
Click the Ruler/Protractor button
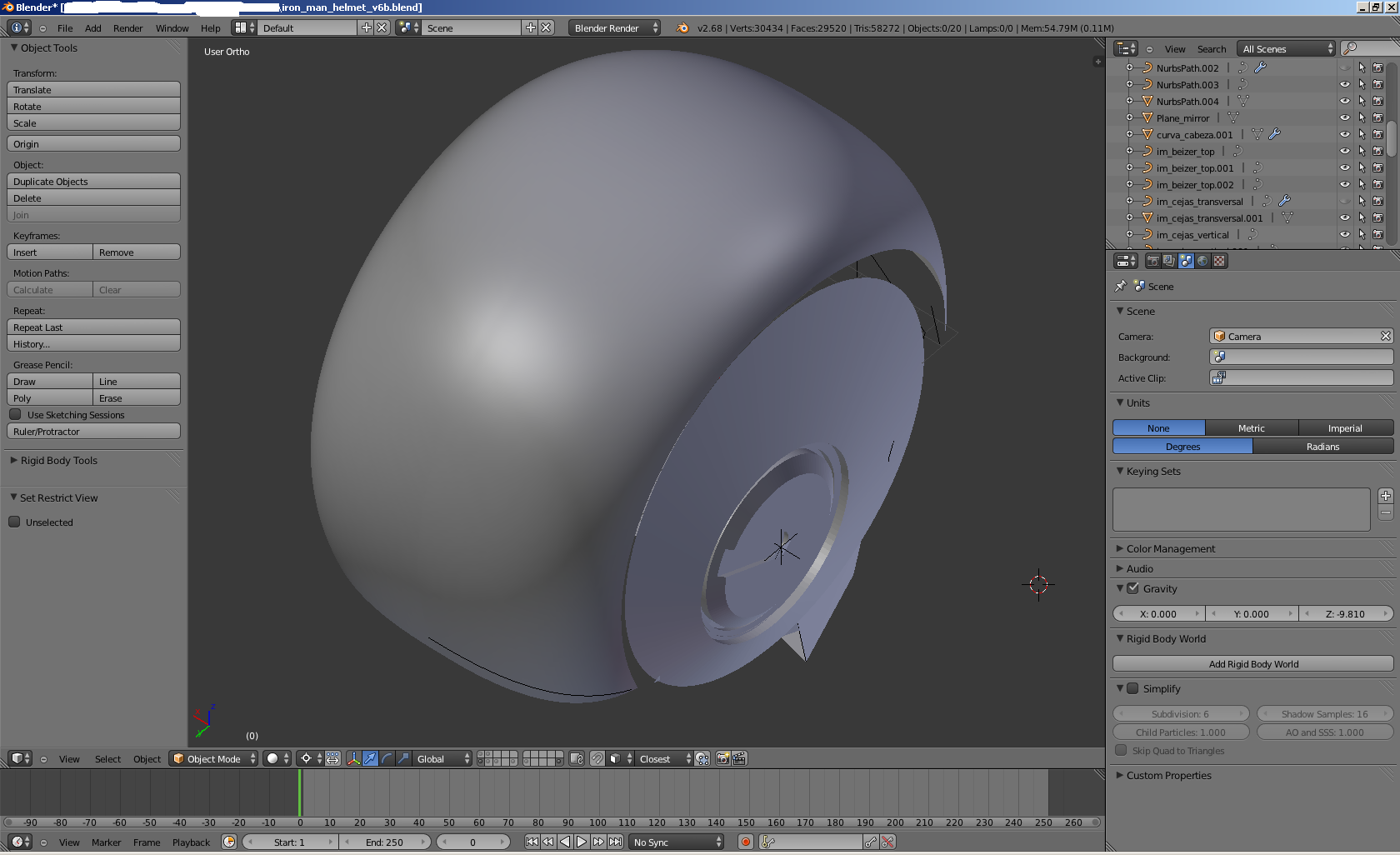click(93, 431)
